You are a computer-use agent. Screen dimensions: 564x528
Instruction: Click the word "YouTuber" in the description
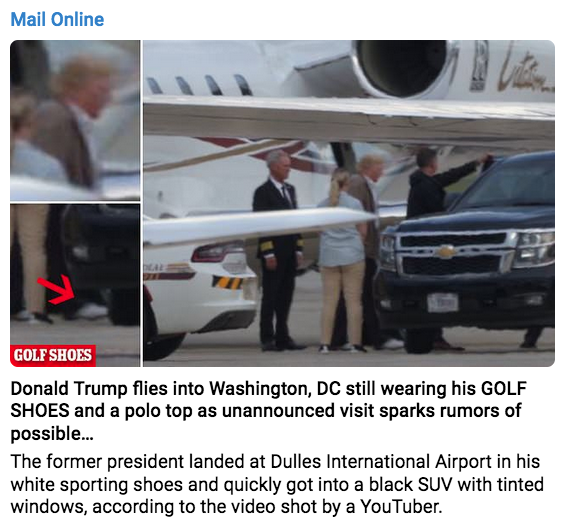[x=401, y=506]
